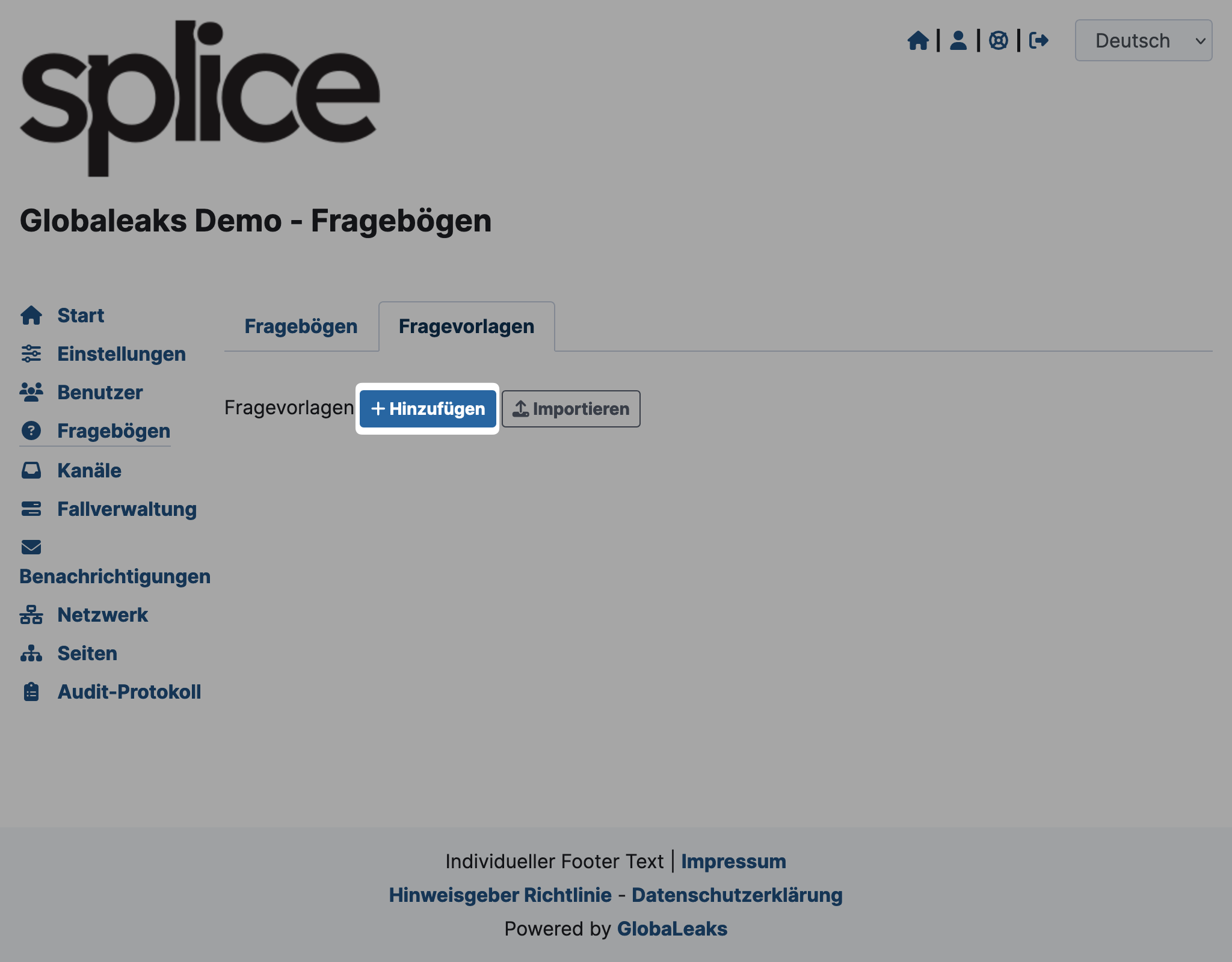Open the Benachrichtigungen sidebar section
This screenshot has height=962, width=1232.
(x=115, y=576)
